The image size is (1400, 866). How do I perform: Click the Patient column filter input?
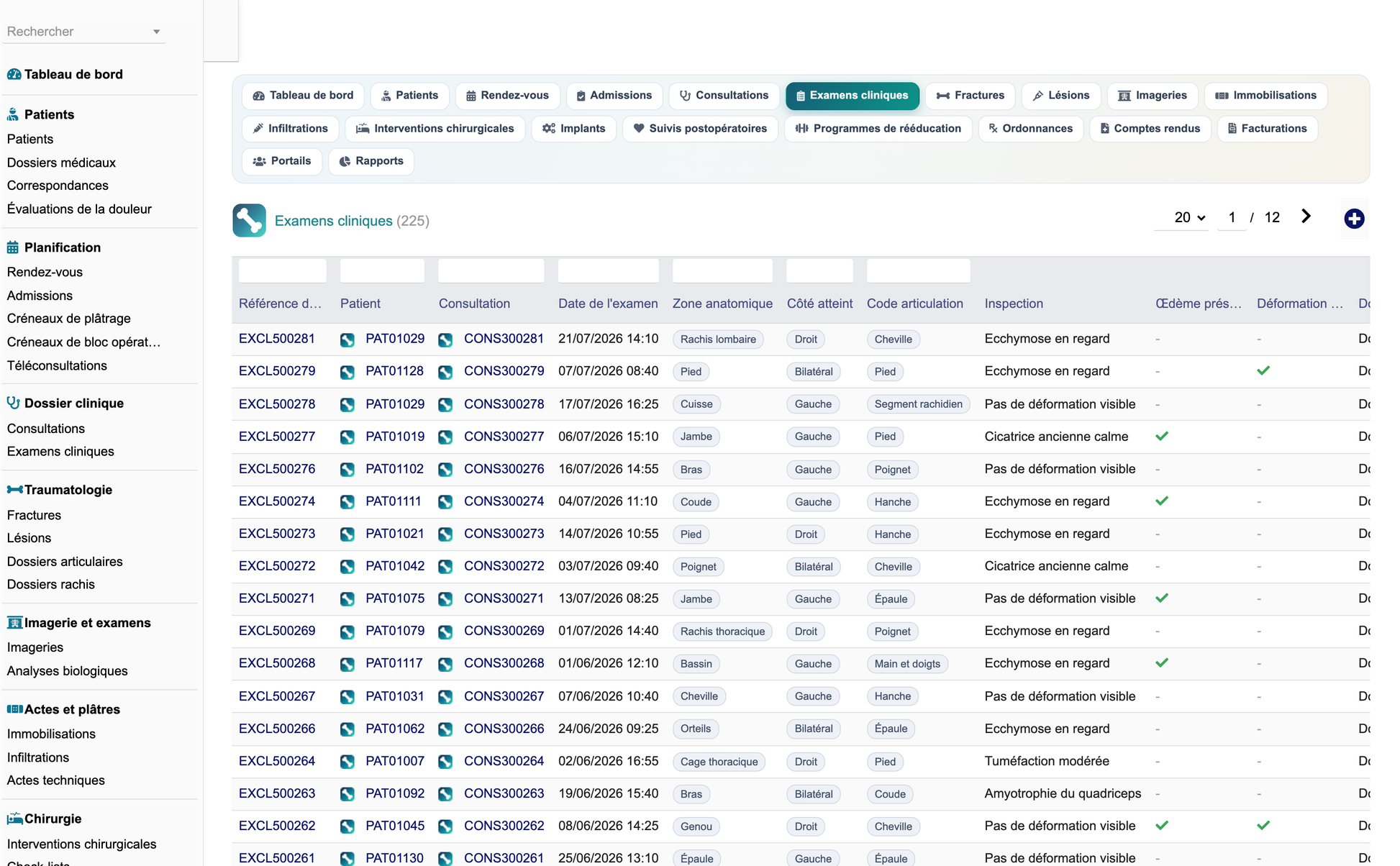pos(382,271)
